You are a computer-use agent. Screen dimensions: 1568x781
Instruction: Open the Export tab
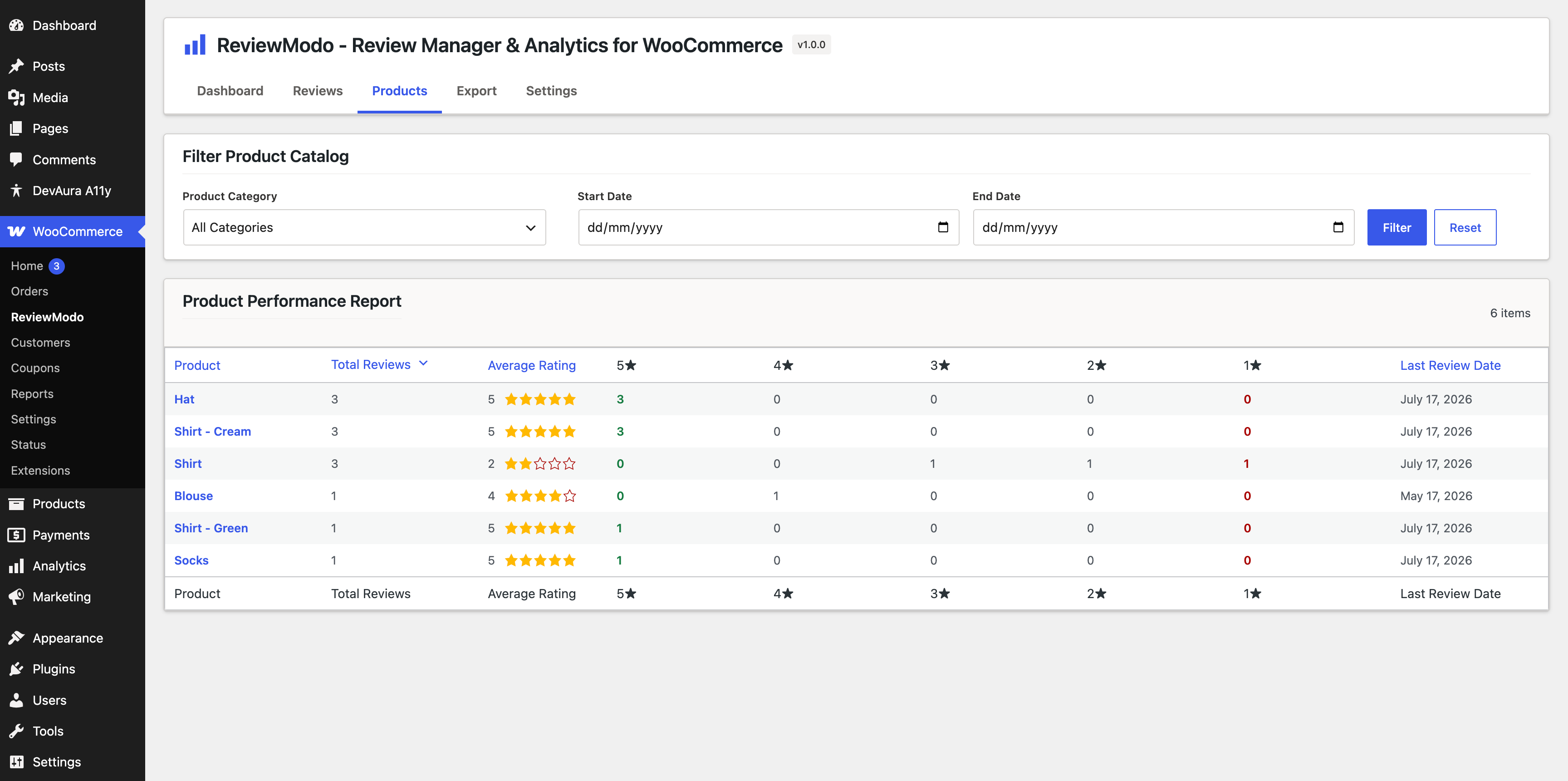coord(476,91)
